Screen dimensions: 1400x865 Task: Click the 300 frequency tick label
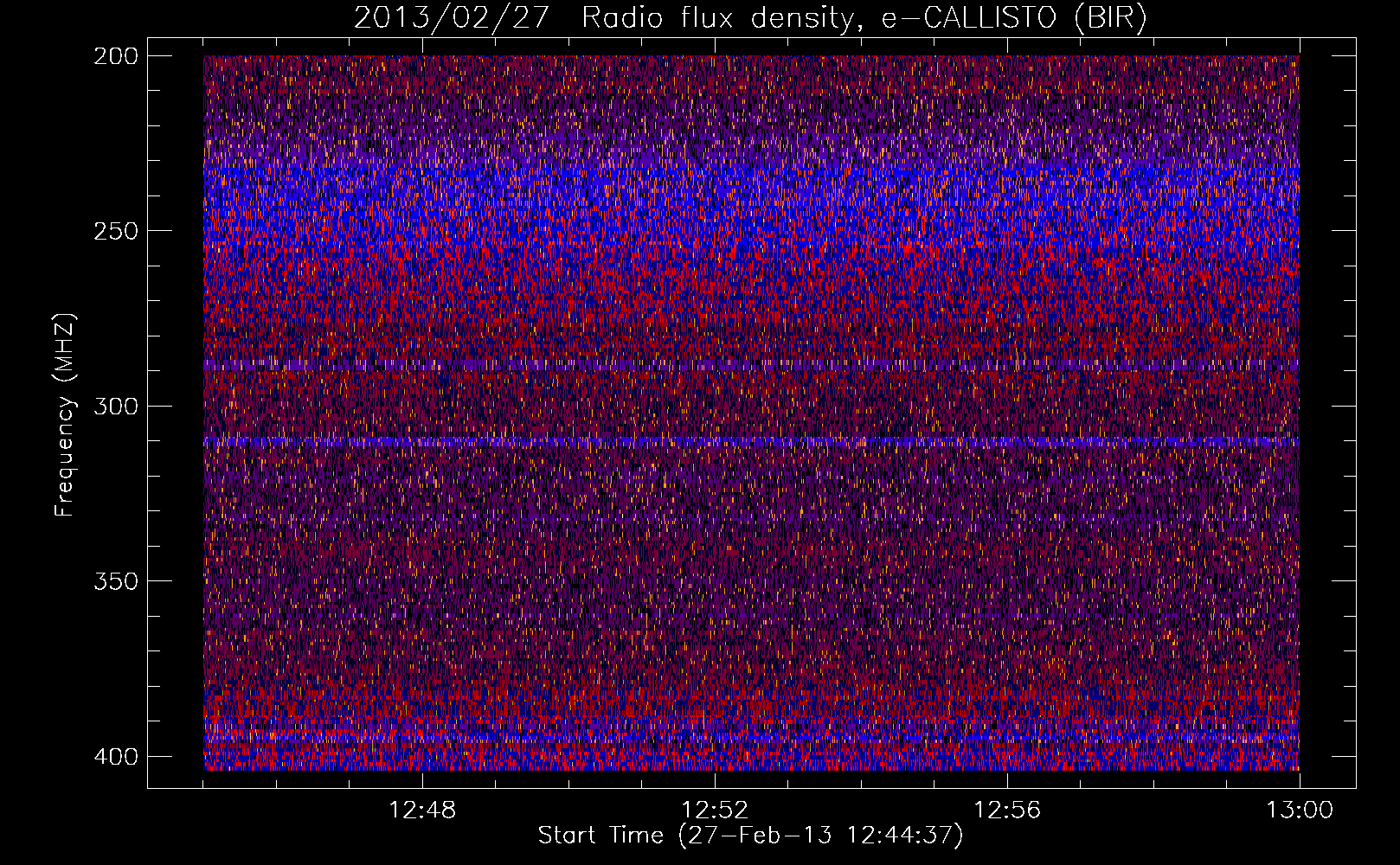coord(115,407)
